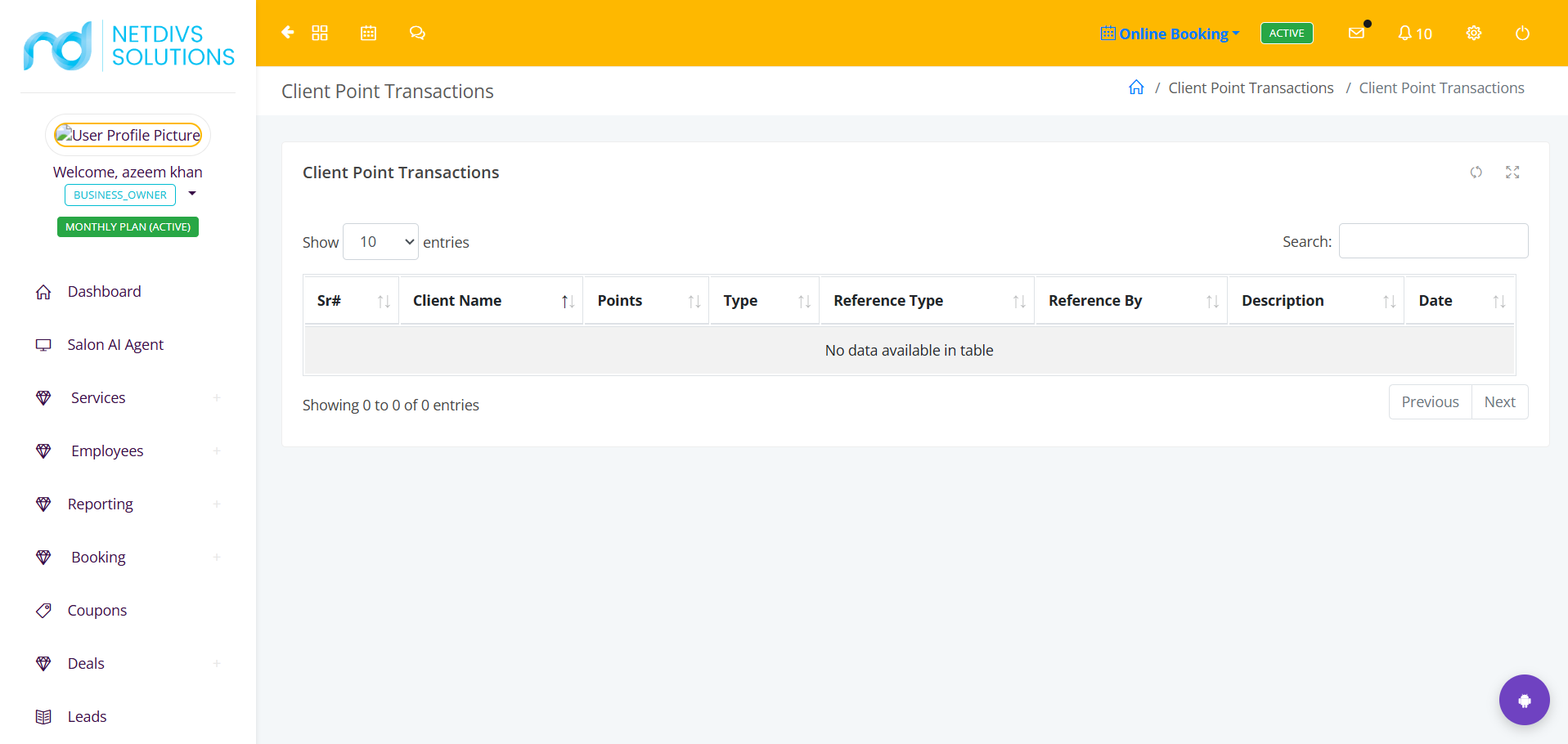Open the chat bubbles icon in header
Image resolution: width=1568 pixels, height=744 pixels.
417,33
